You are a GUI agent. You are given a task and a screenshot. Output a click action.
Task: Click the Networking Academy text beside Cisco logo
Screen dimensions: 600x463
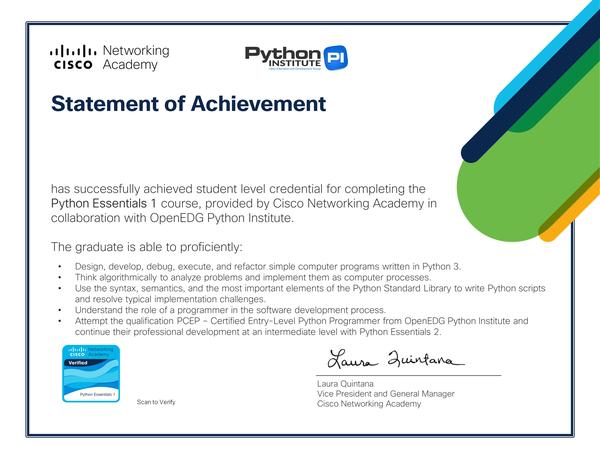click(x=137, y=57)
